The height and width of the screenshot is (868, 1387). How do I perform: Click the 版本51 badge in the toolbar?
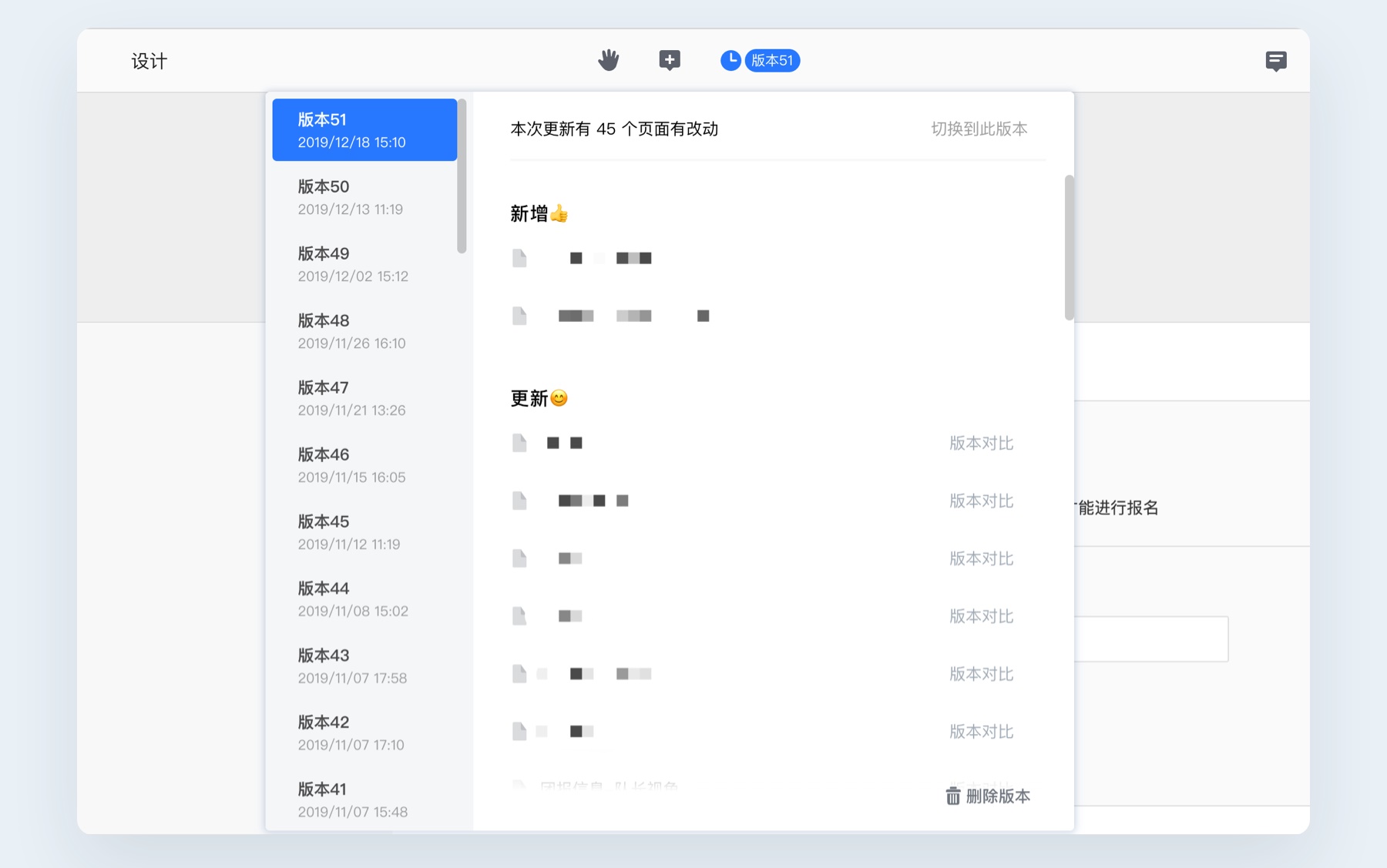772,60
